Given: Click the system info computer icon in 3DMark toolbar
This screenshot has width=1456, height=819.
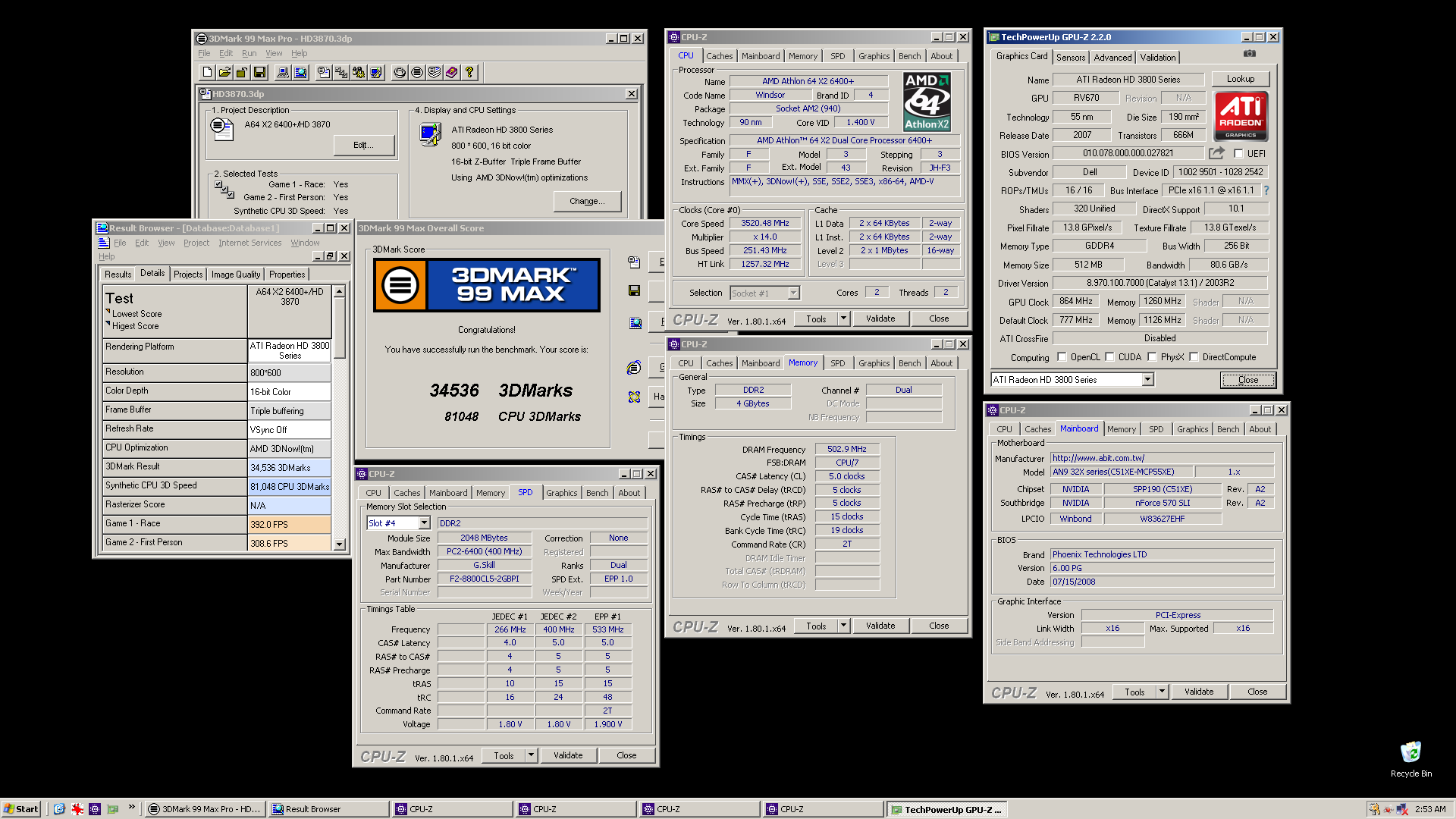Looking at the screenshot, I should (x=282, y=72).
